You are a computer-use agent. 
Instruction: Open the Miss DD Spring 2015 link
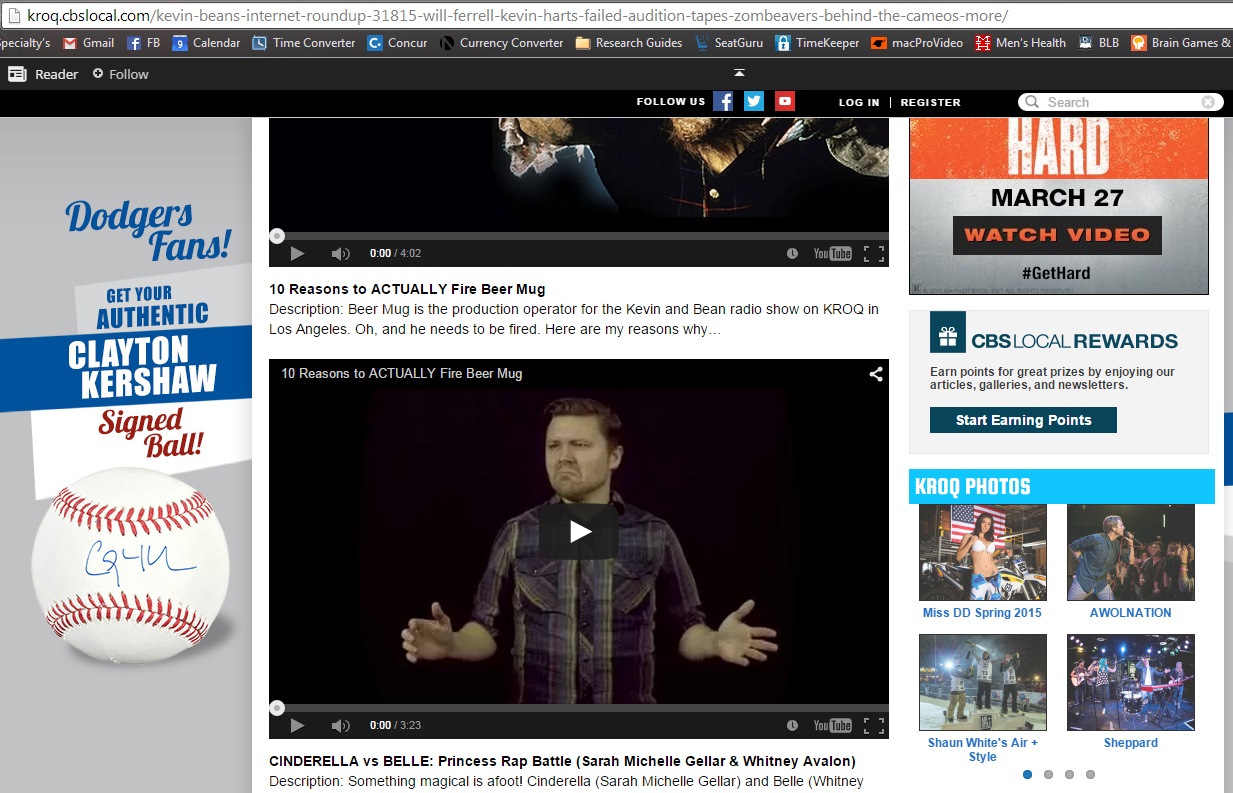click(x=982, y=613)
